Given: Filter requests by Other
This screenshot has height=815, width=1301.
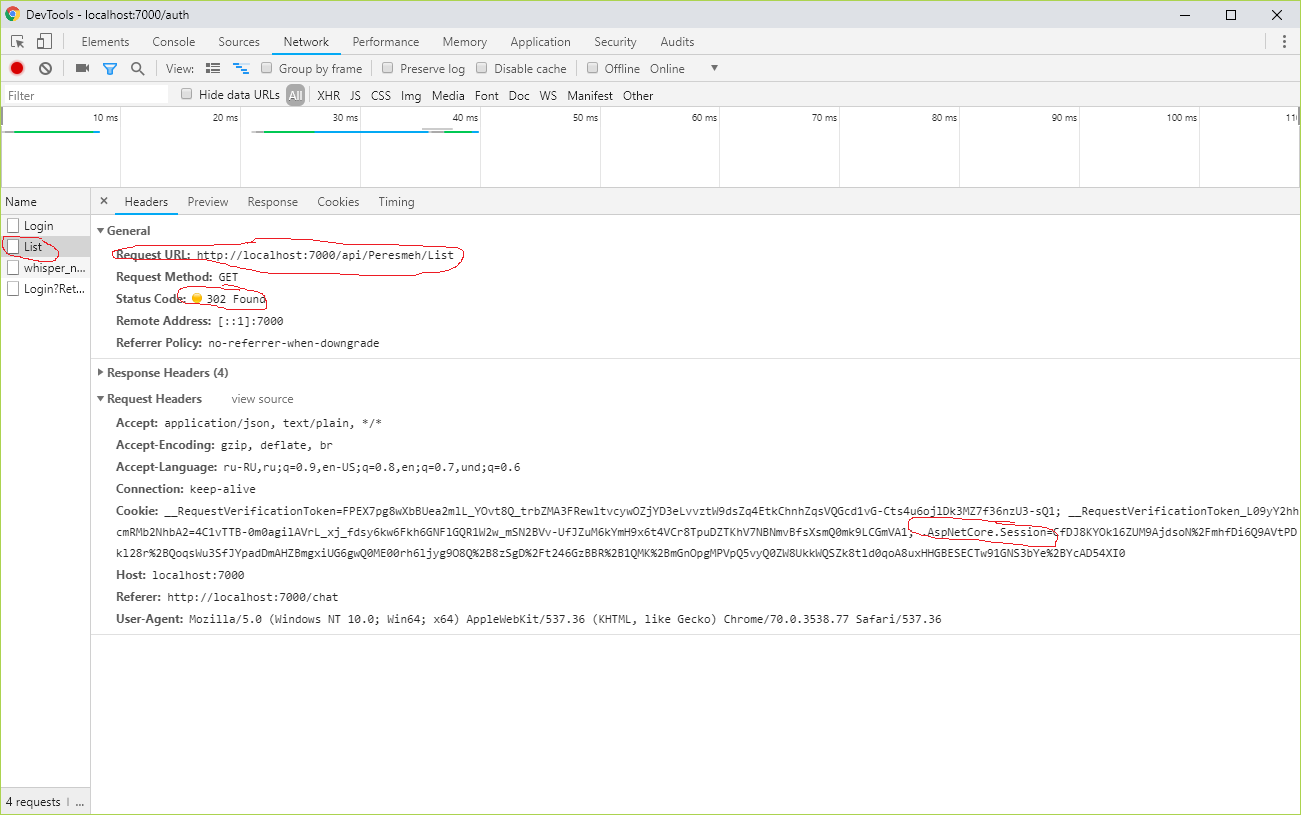Looking at the screenshot, I should pos(638,96).
